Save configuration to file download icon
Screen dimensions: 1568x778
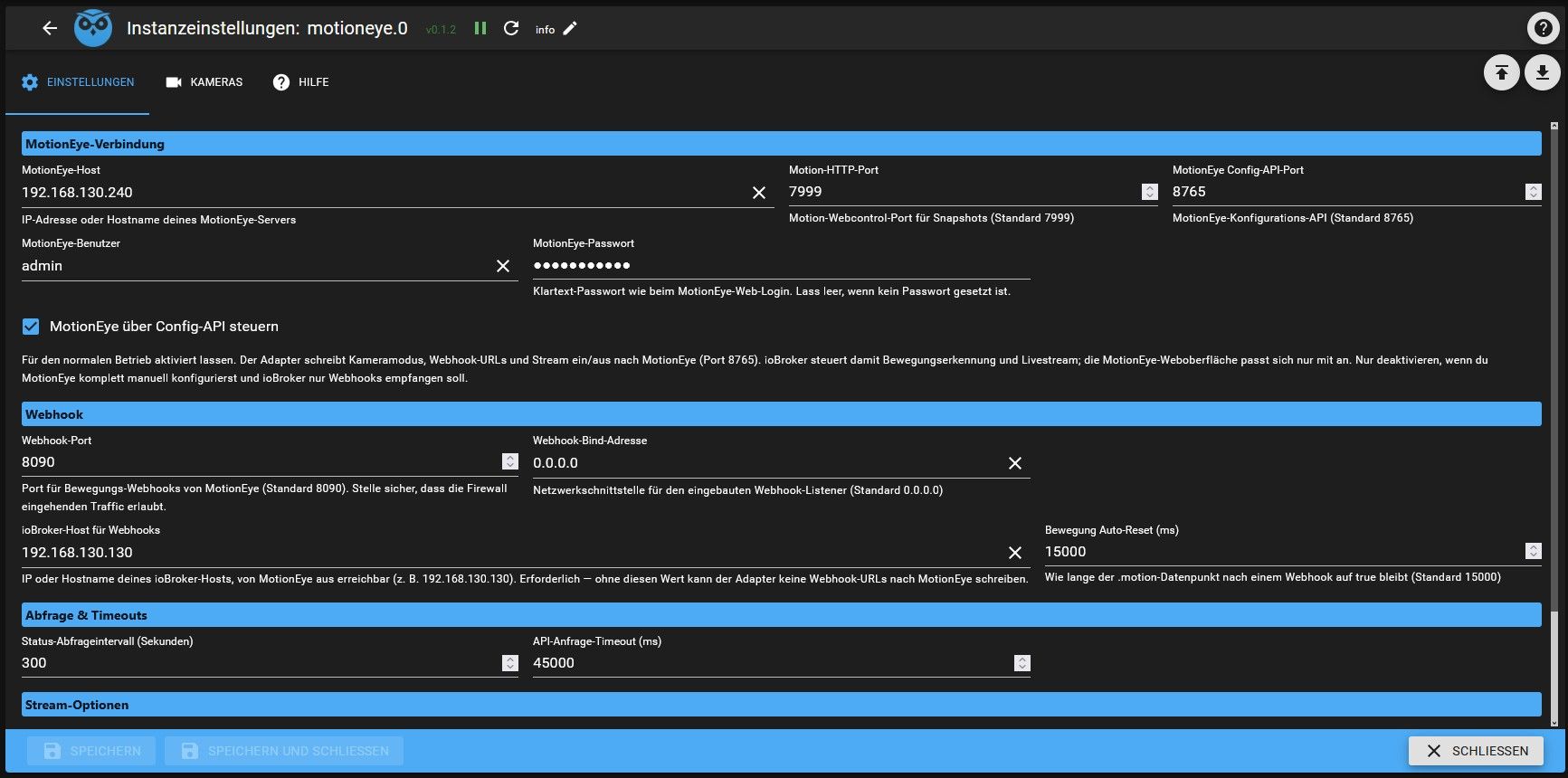tap(1543, 72)
